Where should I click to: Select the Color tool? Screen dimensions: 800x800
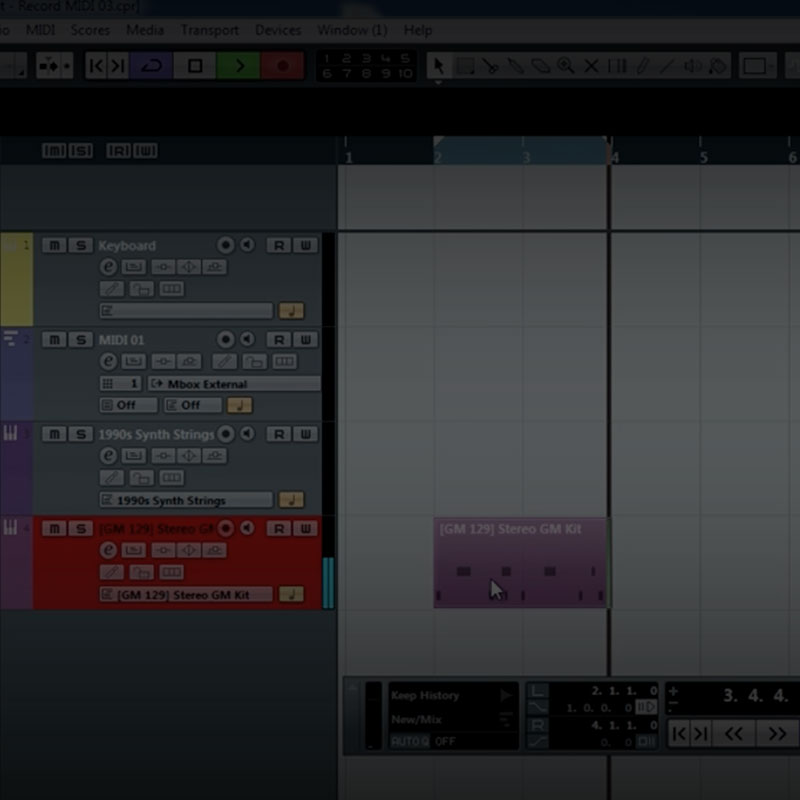[718, 65]
